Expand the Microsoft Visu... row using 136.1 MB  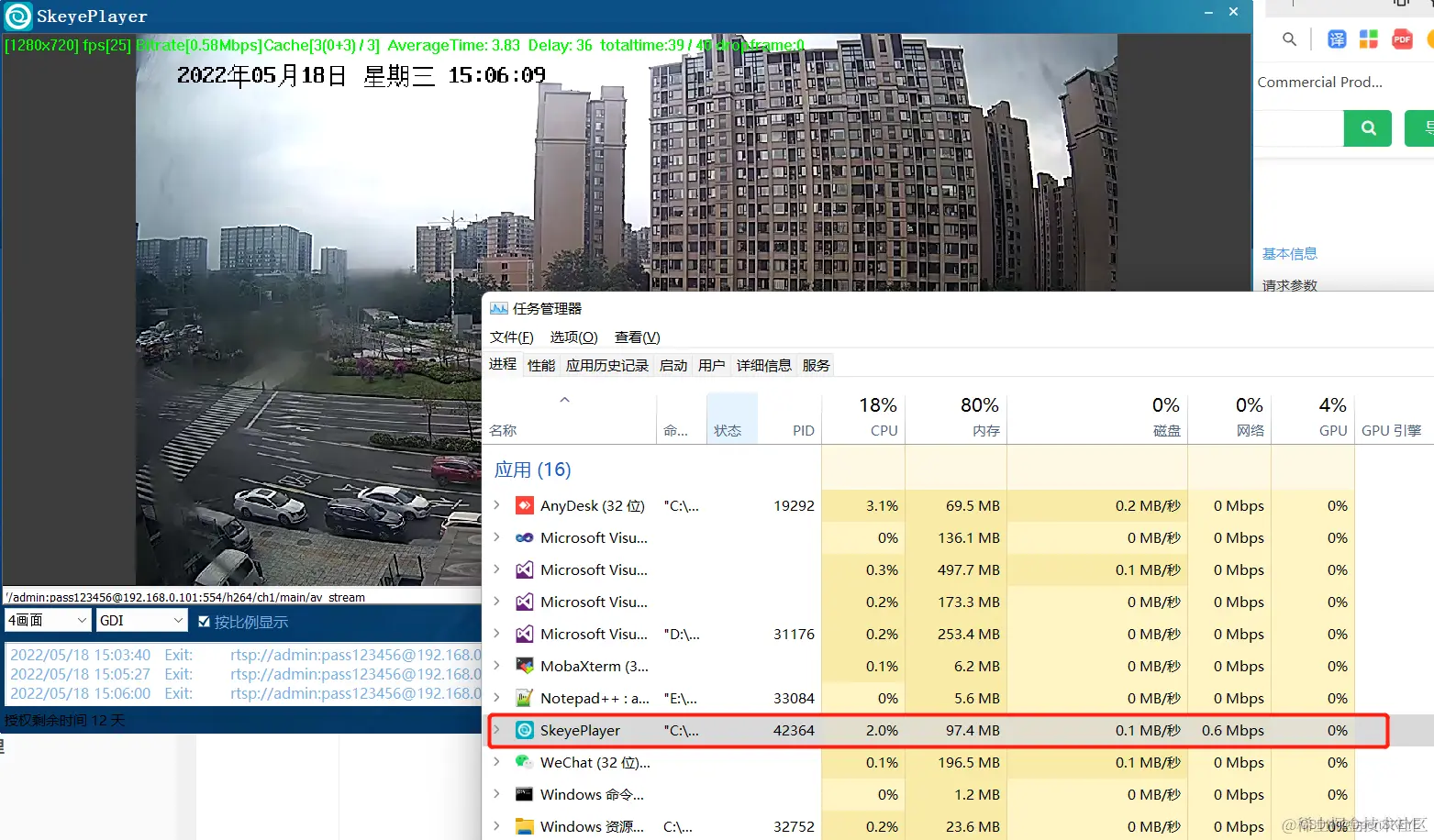click(x=496, y=537)
